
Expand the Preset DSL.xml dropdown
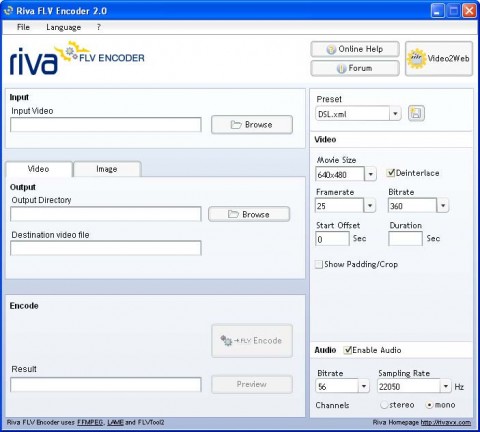pyautogui.click(x=395, y=114)
